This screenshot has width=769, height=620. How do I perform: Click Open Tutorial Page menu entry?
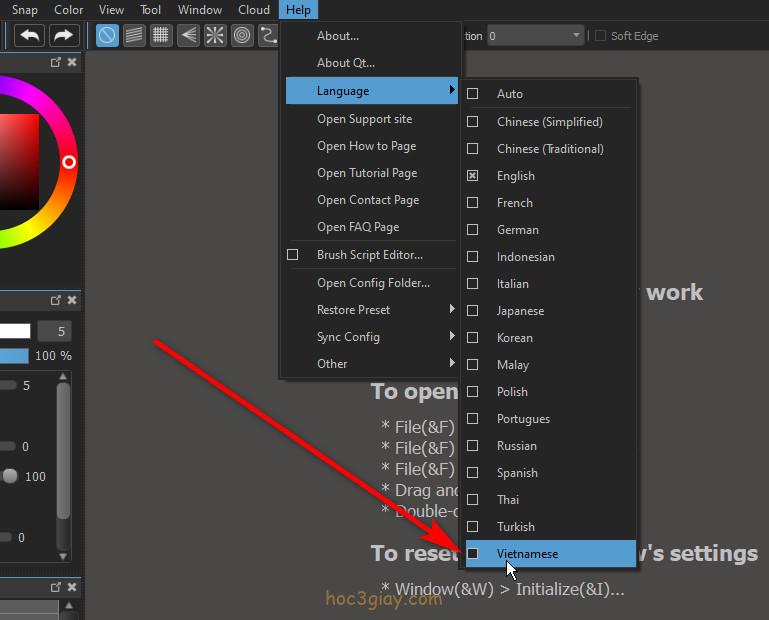point(367,173)
